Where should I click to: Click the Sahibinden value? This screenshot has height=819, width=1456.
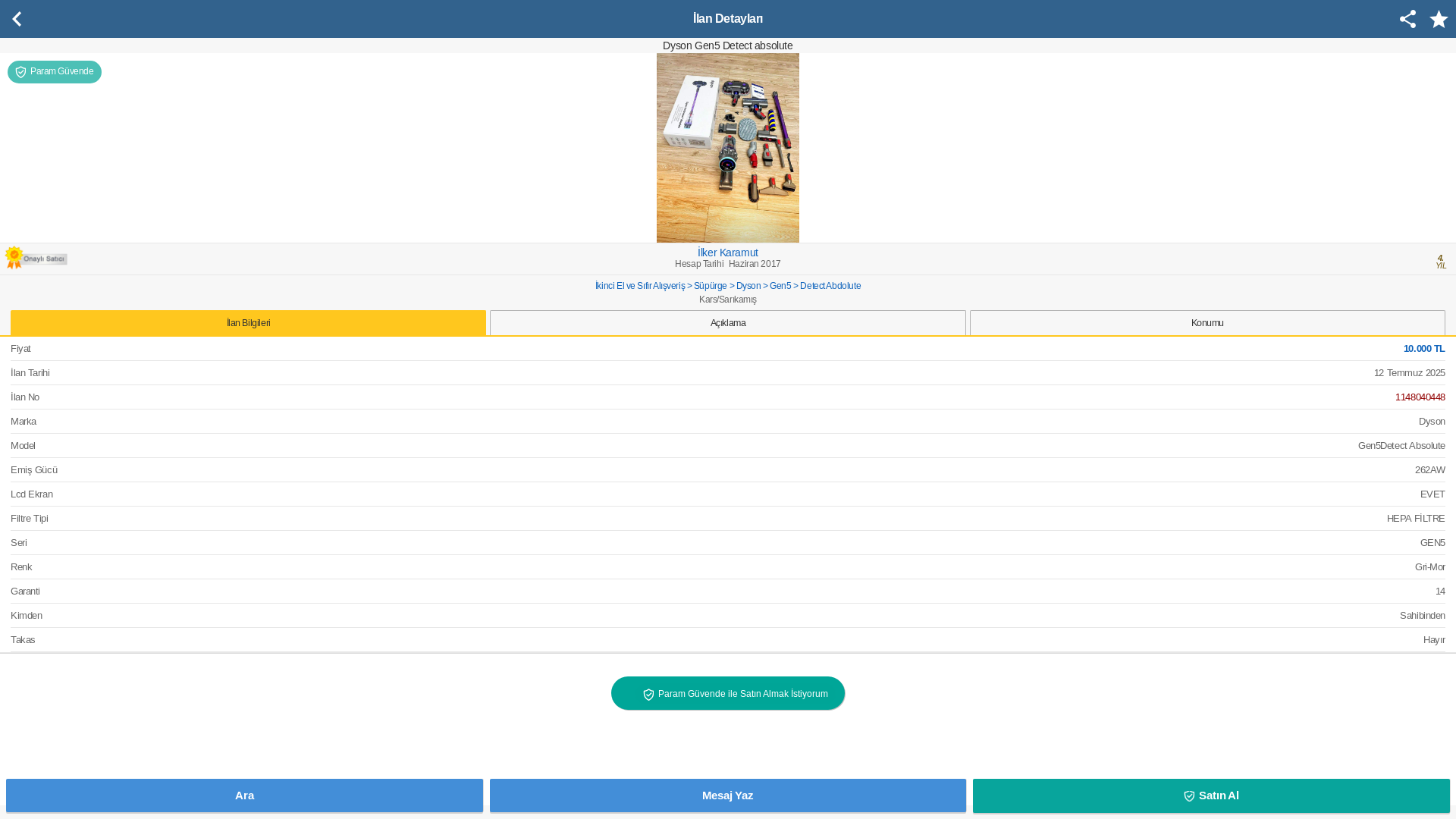1423,616
